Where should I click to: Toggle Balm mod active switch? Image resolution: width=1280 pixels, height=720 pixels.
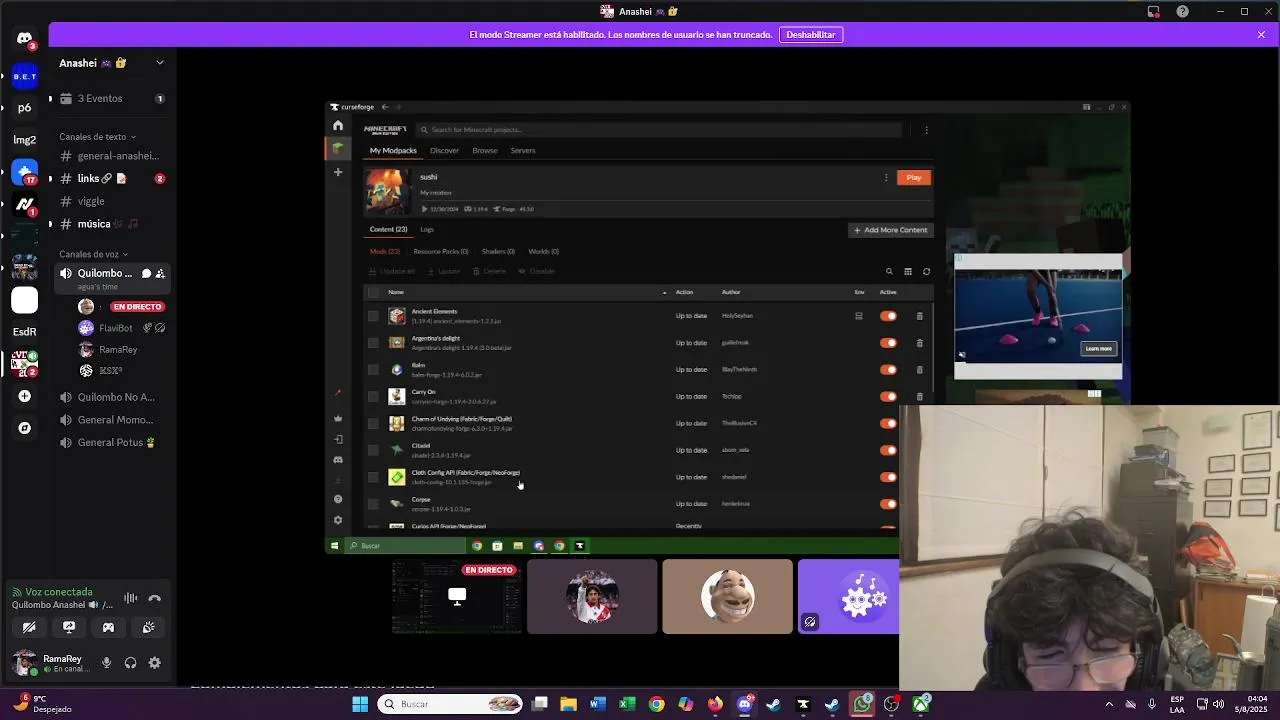(888, 370)
